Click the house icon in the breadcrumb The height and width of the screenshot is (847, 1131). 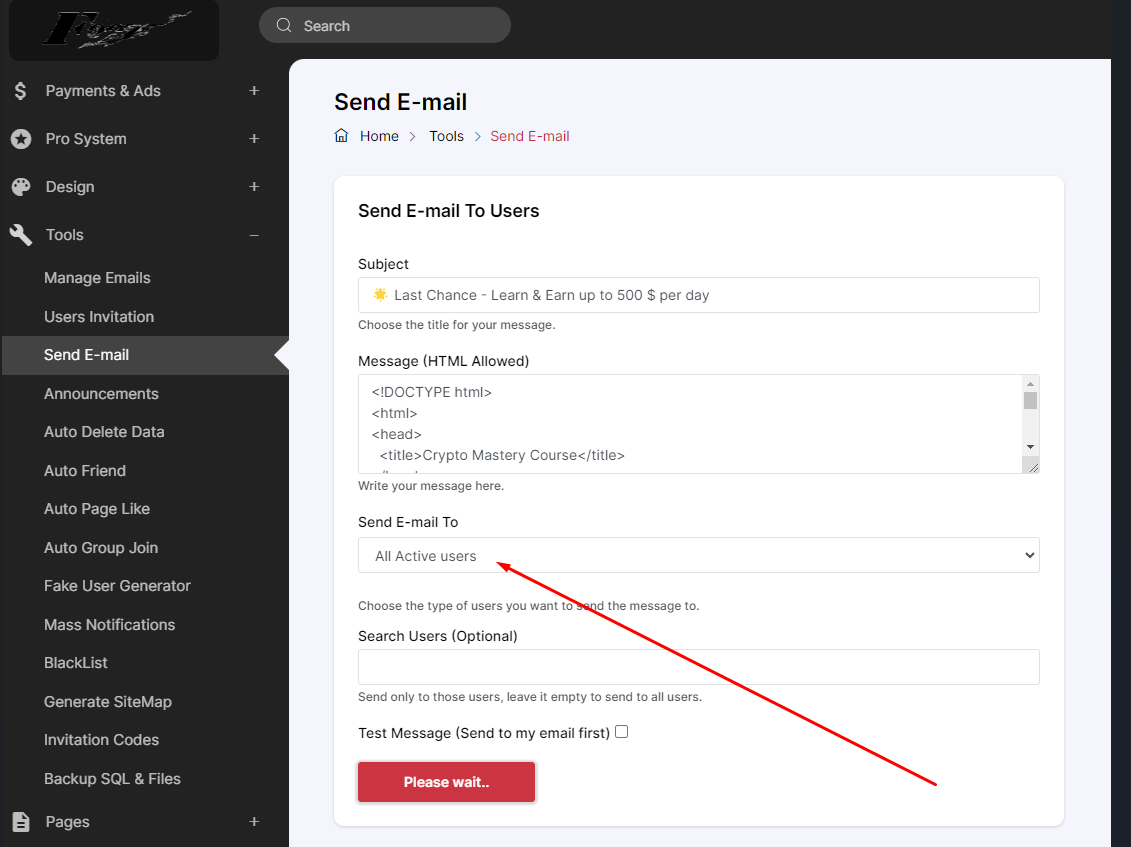[341, 136]
